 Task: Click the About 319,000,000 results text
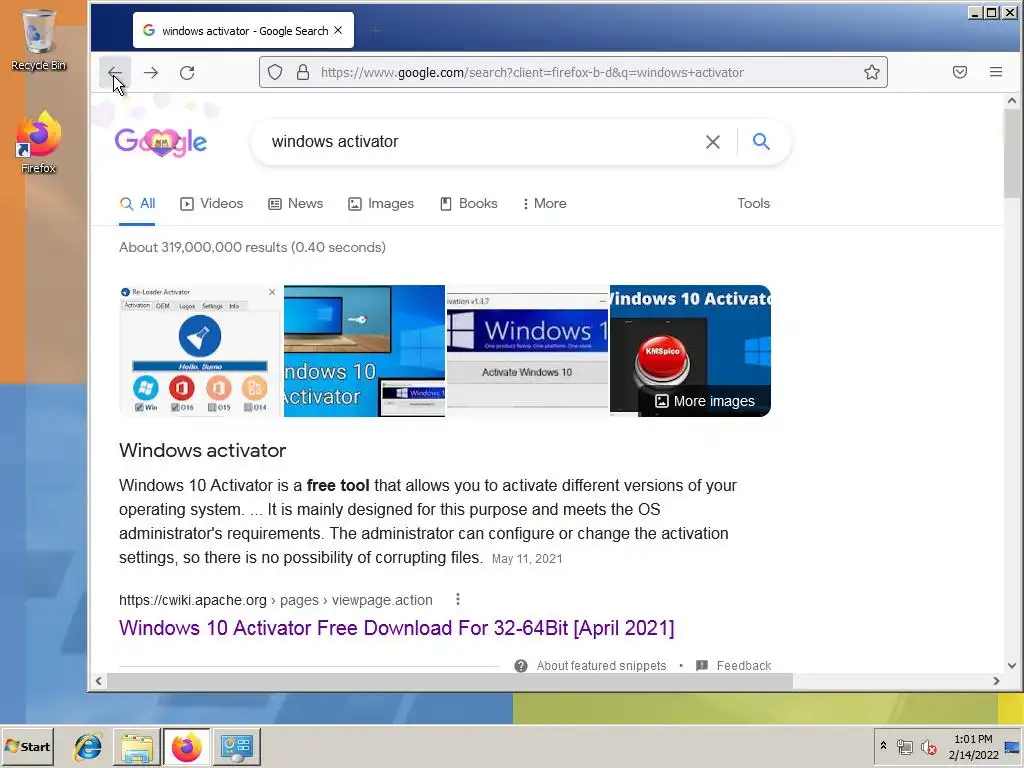(252, 248)
